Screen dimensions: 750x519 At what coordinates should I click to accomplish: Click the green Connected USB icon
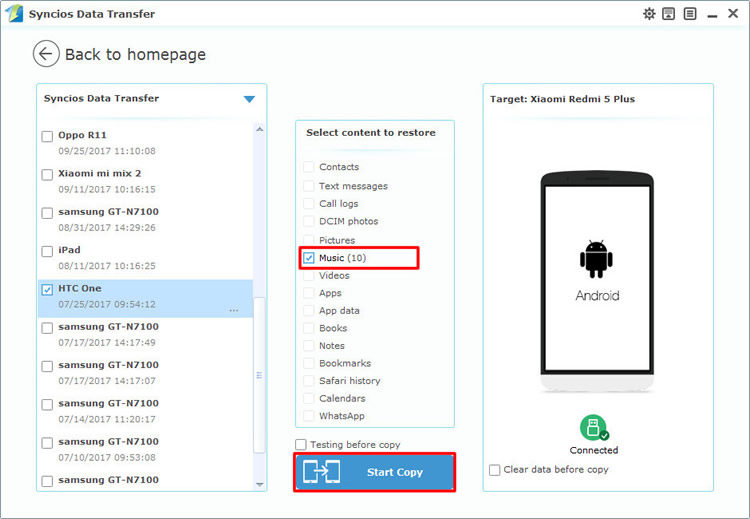coord(594,427)
